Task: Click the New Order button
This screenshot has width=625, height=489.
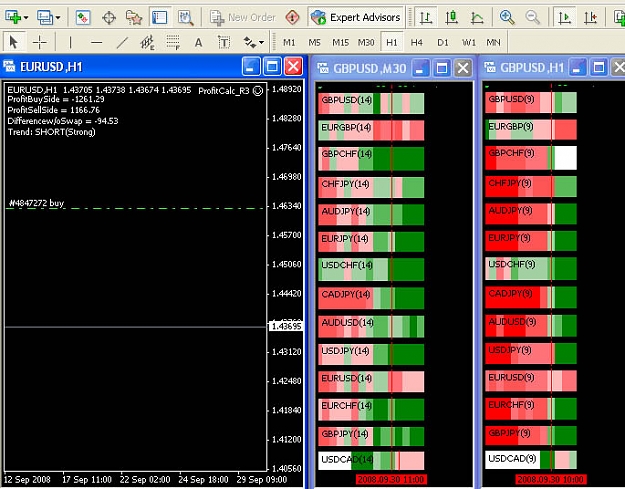Action: [243, 17]
